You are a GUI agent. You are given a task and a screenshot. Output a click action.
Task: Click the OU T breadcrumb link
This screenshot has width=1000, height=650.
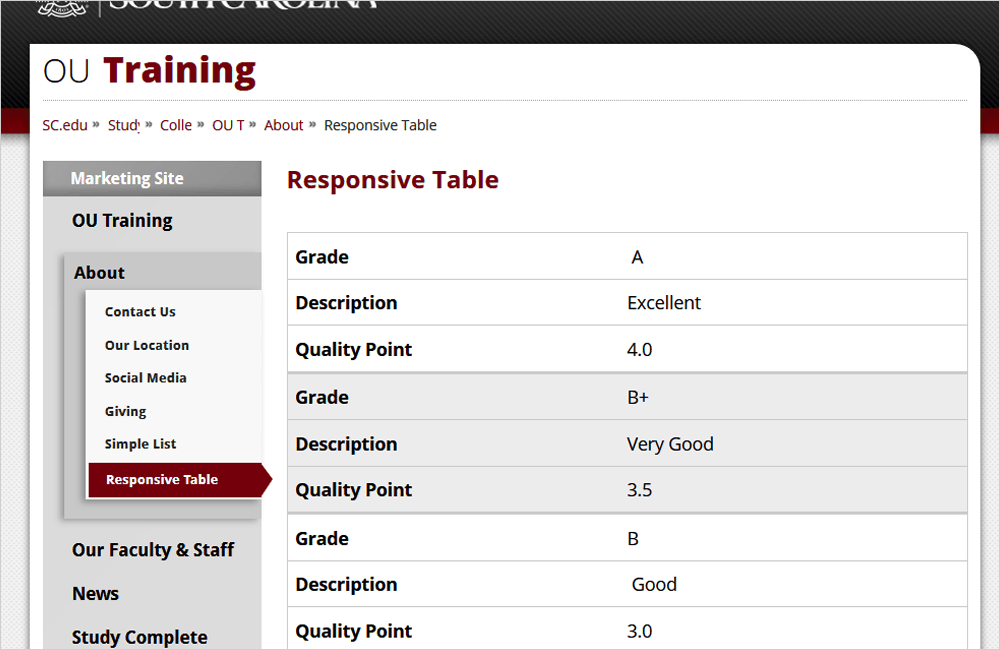pyautogui.click(x=228, y=125)
